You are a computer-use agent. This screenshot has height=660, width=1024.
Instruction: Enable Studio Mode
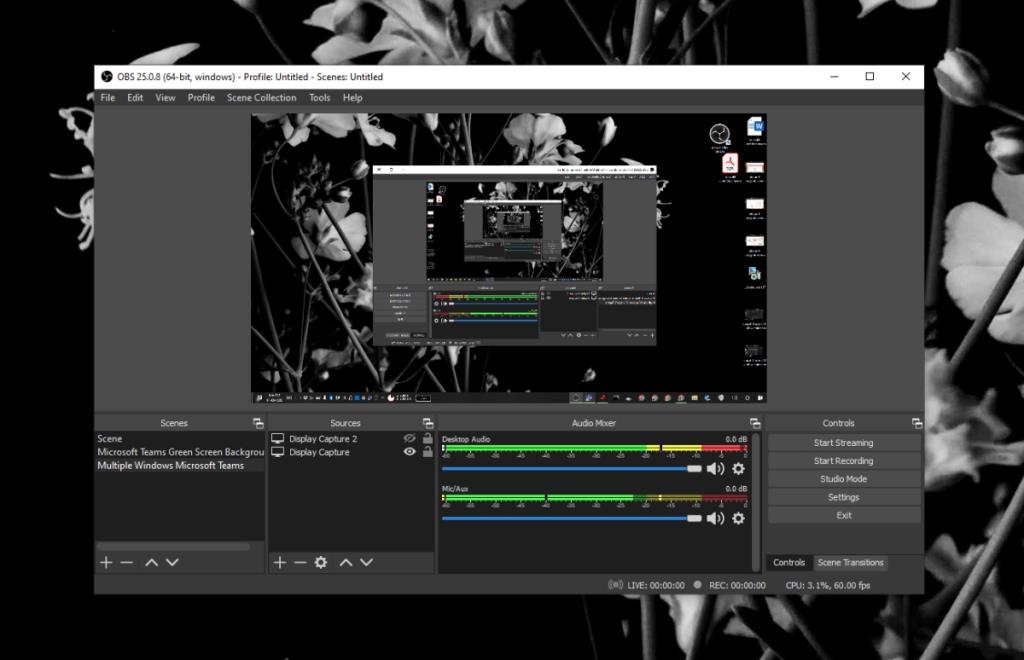pyautogui.click(x=844, y=478)
